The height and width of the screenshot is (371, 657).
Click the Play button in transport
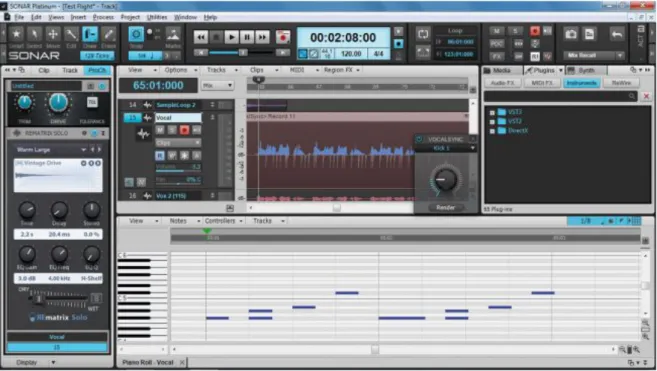point(231,37)
